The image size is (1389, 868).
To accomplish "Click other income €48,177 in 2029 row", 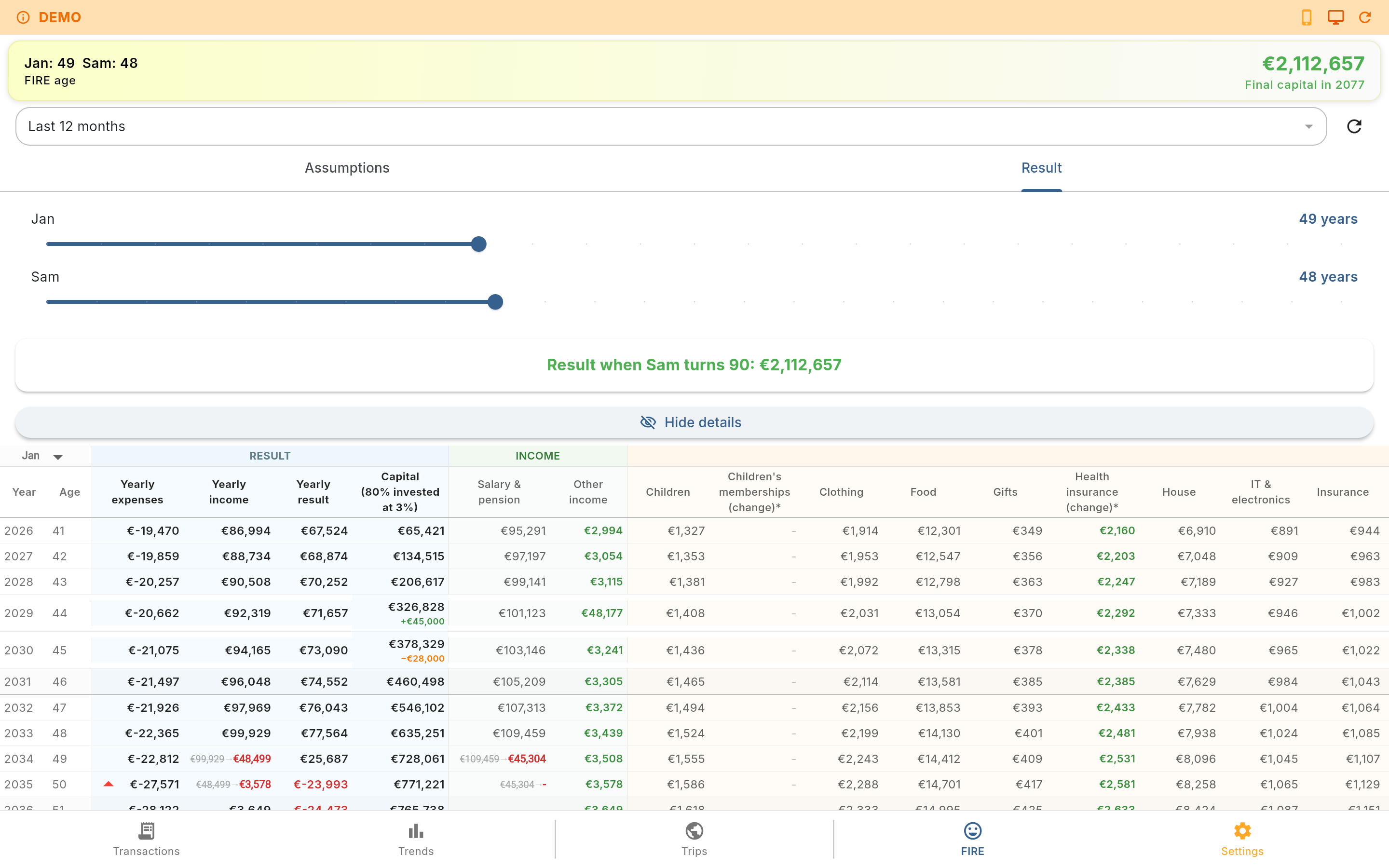I will pyautogui.click(x=601, y=613).
